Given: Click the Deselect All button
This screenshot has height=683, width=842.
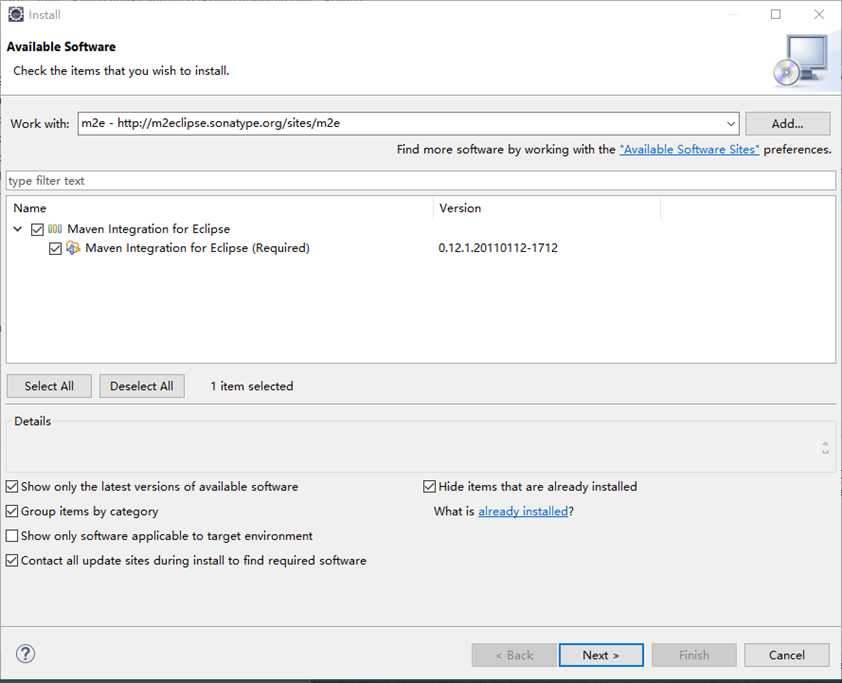Looking at the screenshot, I should [x=142, y=386].
